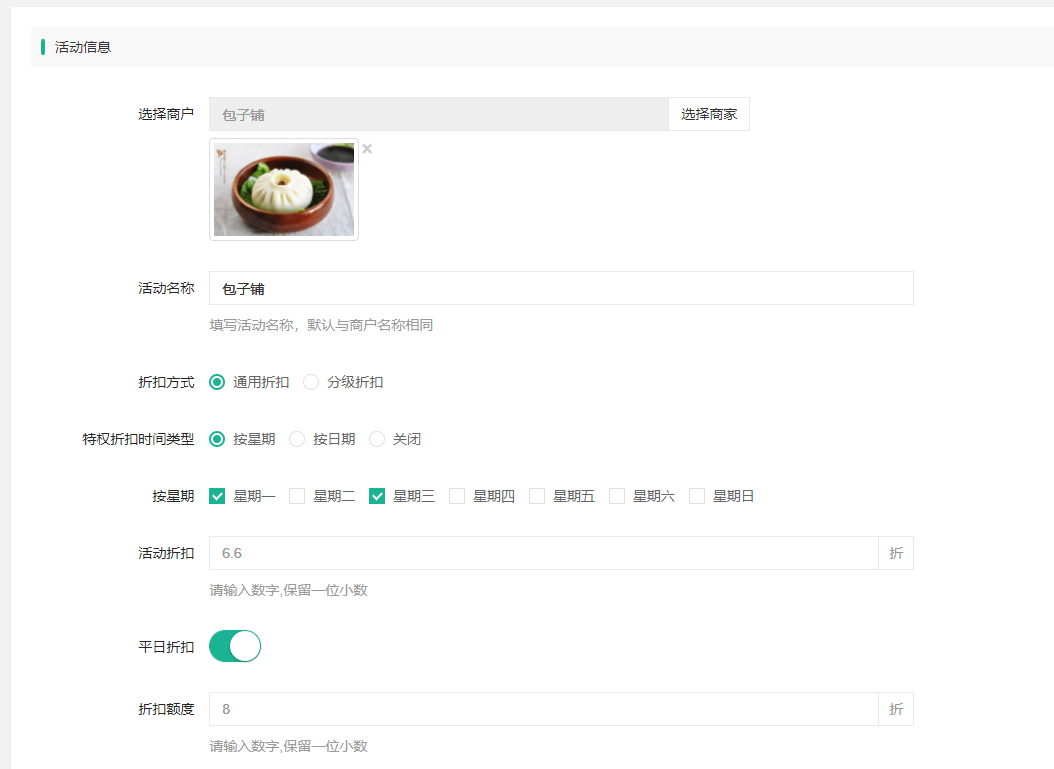Image resolution: width=1054 pixels, height=769 pixels.
Task: Select the 分级折扣 radio option
Action: coord(311,382)
